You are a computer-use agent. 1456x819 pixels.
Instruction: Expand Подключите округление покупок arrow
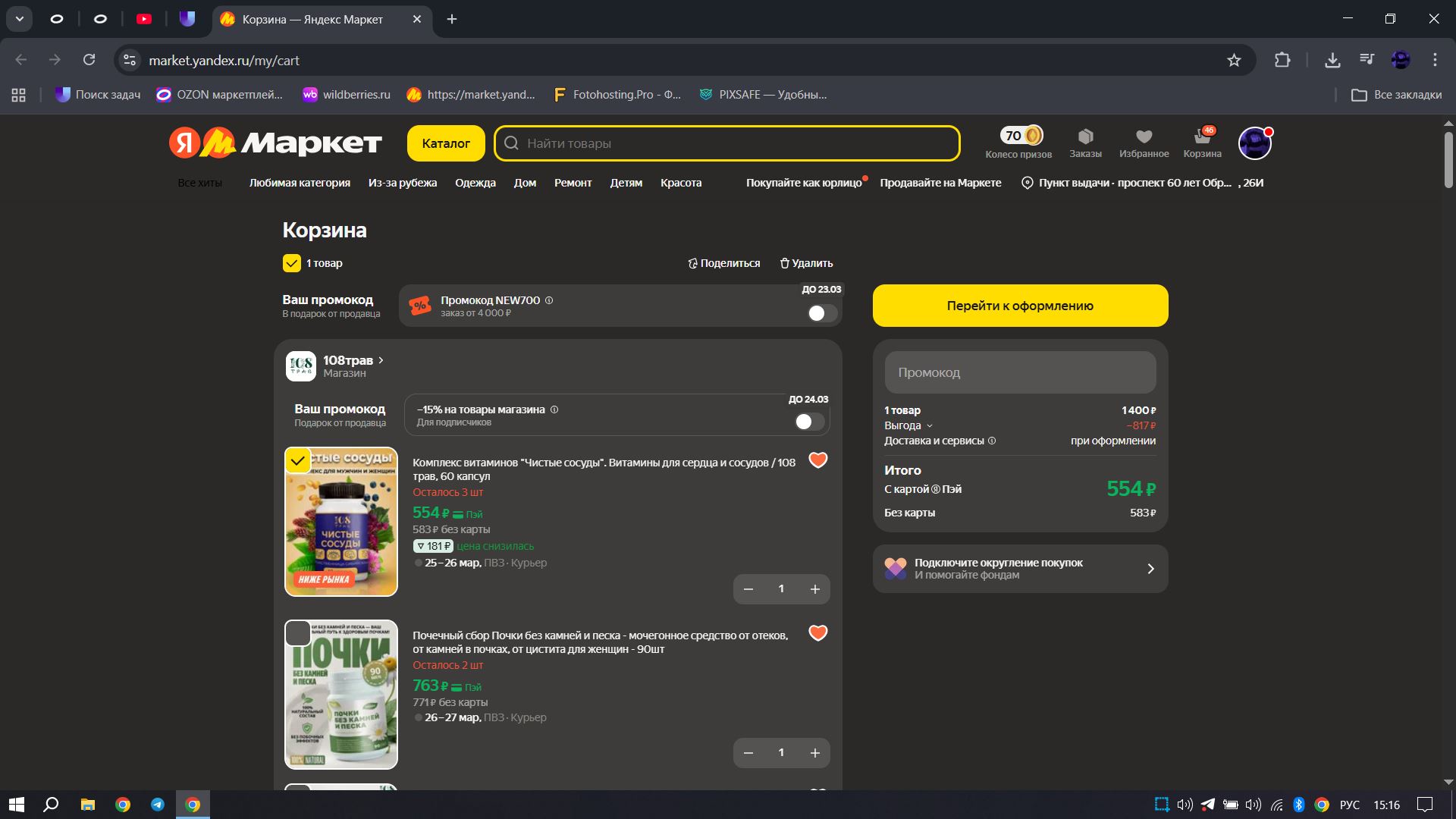tap(1150, 569)
